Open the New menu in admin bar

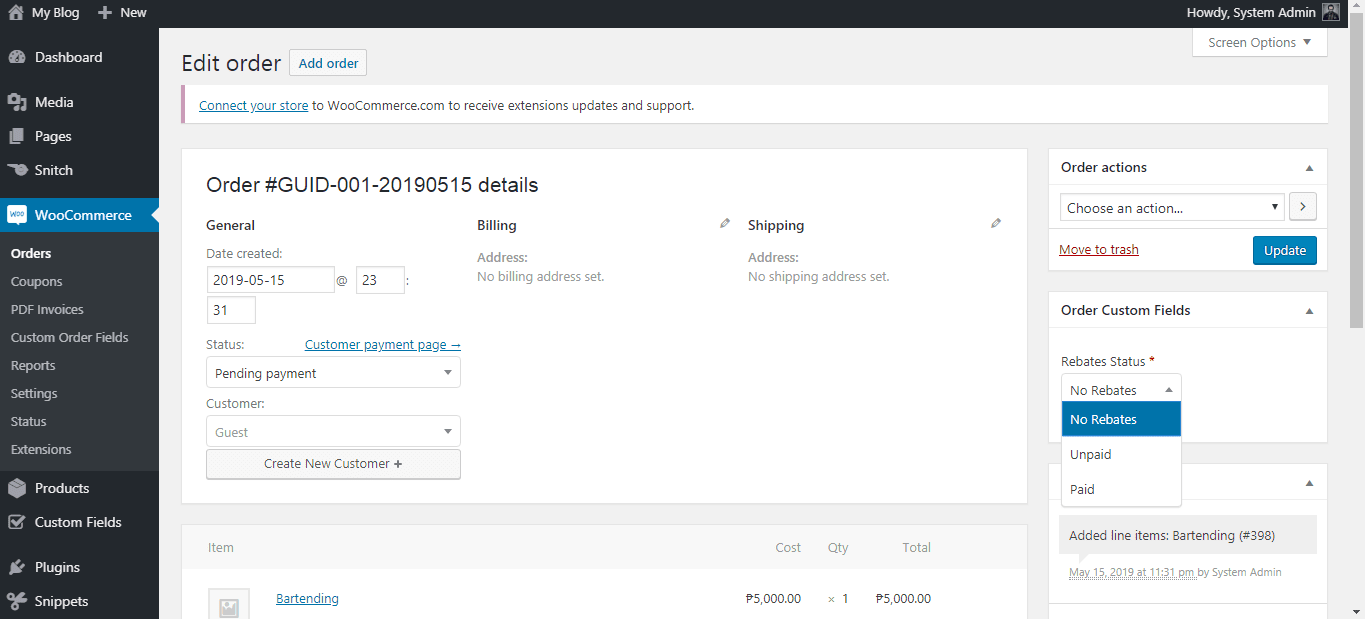point(121,13)
